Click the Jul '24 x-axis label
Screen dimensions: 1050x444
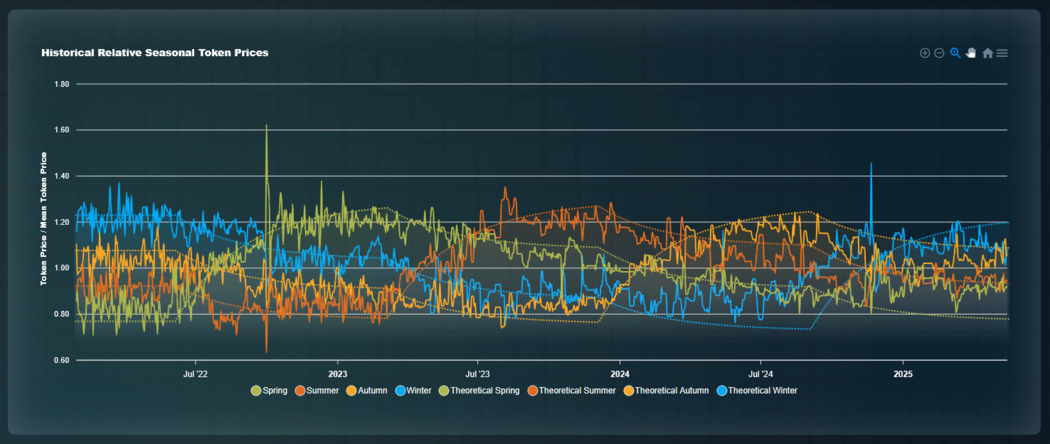tap(760, 373)
